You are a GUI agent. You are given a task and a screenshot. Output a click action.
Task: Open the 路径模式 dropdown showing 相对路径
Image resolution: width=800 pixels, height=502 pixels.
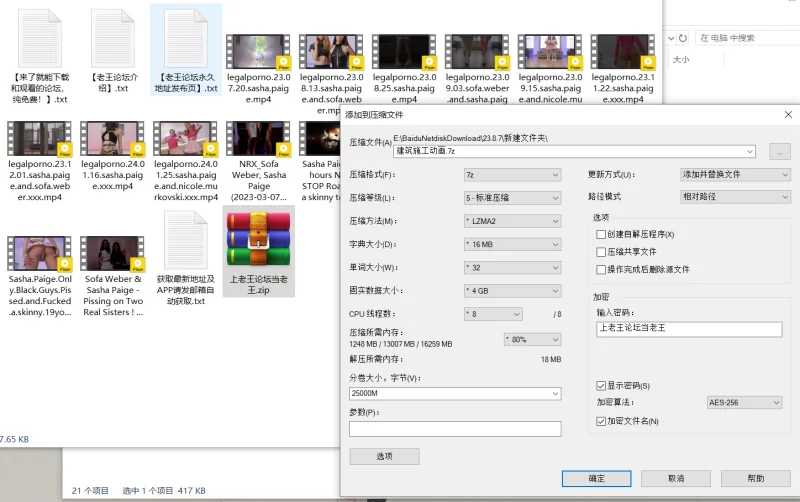pos(735,196)
